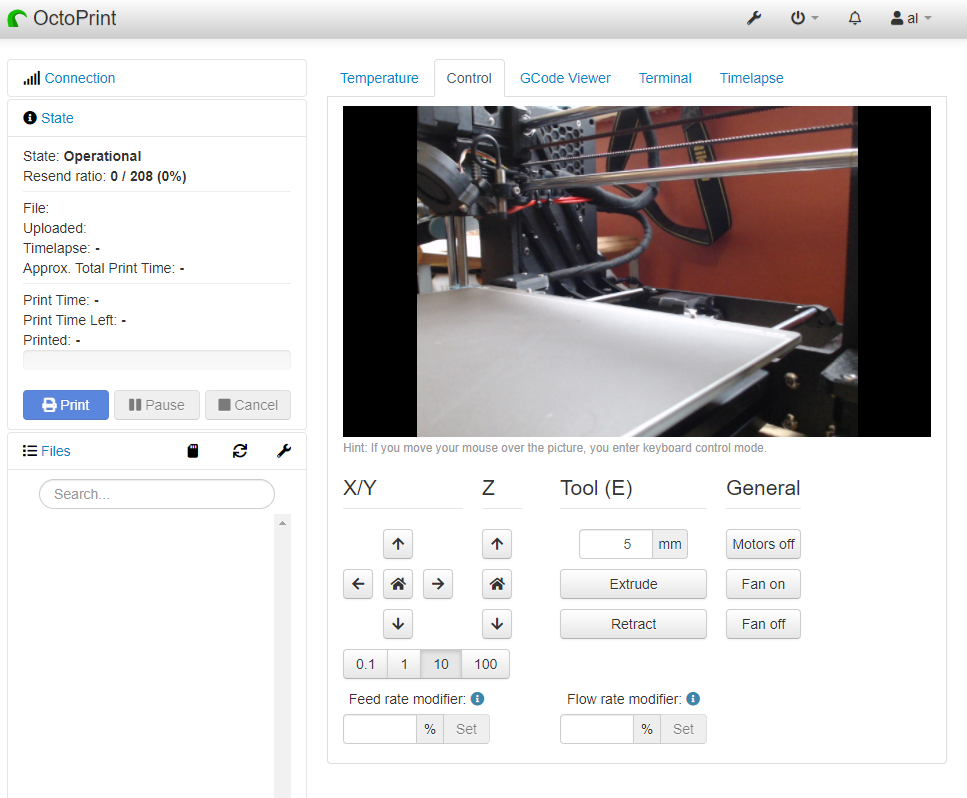Refresh the file list
The image size is (967, 798).
click(x=240, y=451)
